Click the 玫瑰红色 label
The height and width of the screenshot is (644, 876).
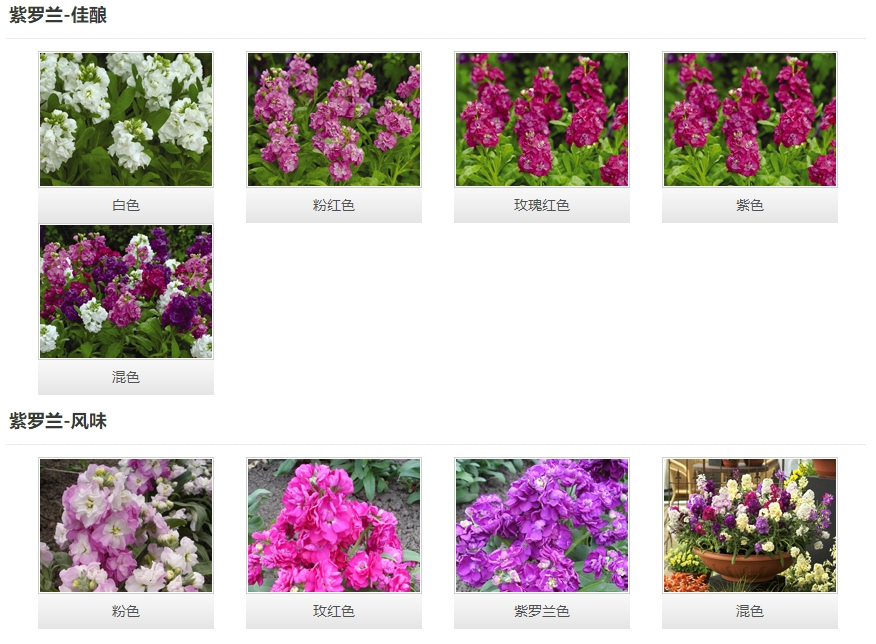(542, 205)
